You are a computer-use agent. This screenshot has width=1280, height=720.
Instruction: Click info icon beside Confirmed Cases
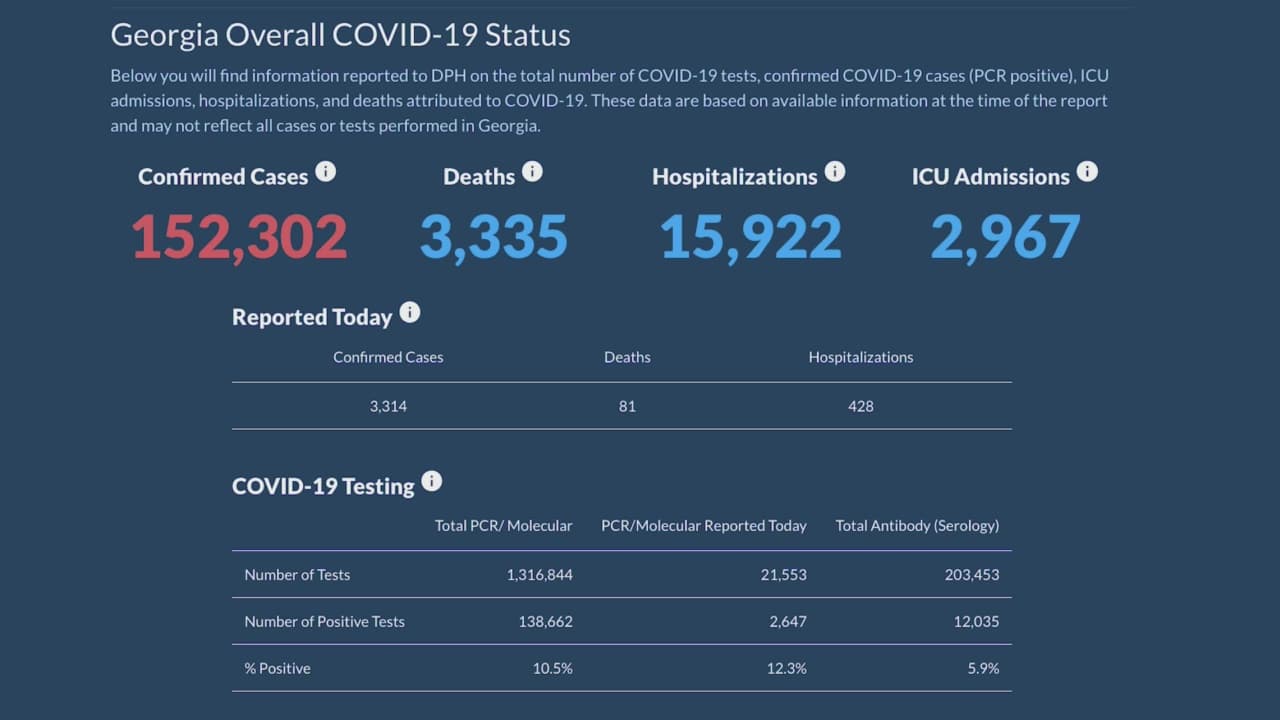pyautogui.click(x=326, y=172)
